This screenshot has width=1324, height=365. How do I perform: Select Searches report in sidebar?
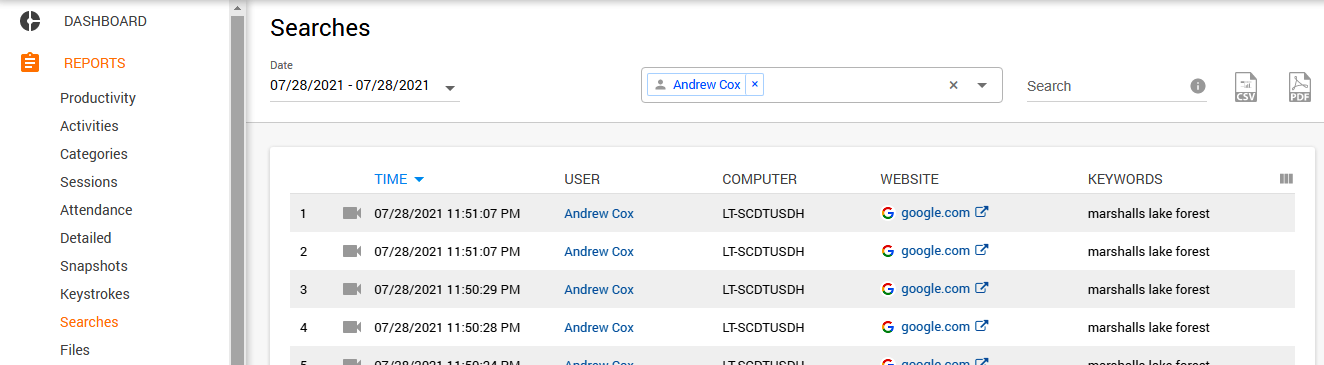(89, 322)
